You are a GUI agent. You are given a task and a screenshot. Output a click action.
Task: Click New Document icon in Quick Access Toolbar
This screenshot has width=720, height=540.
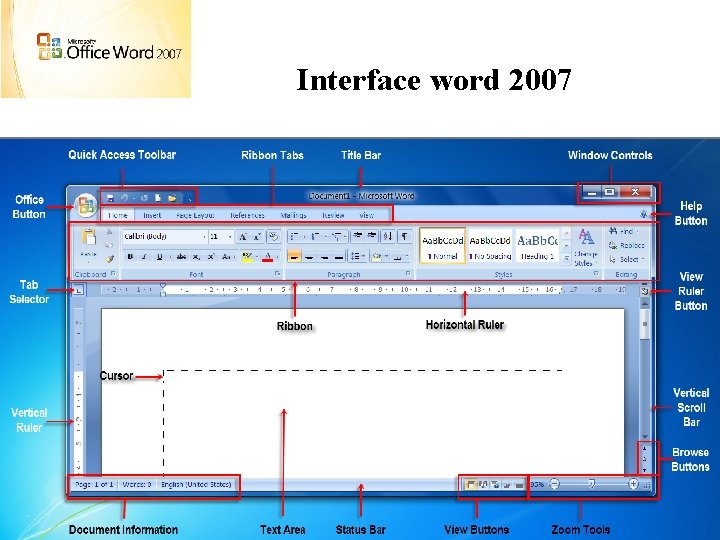point(158,198)
